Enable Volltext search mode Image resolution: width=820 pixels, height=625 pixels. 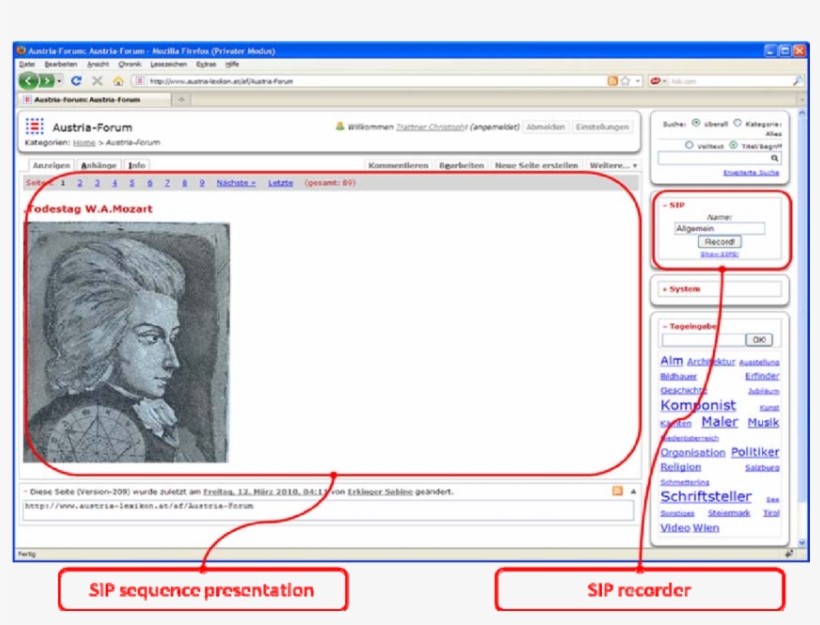689,145
